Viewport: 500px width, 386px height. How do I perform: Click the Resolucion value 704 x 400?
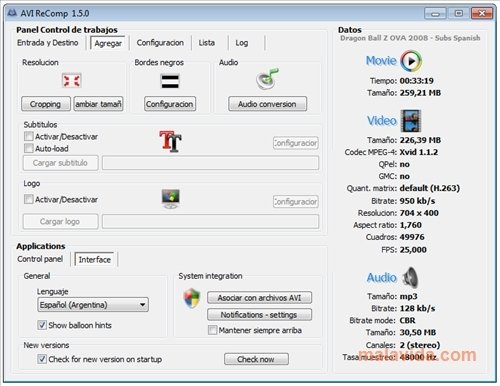pyautogui.click(x=419, y=213)
